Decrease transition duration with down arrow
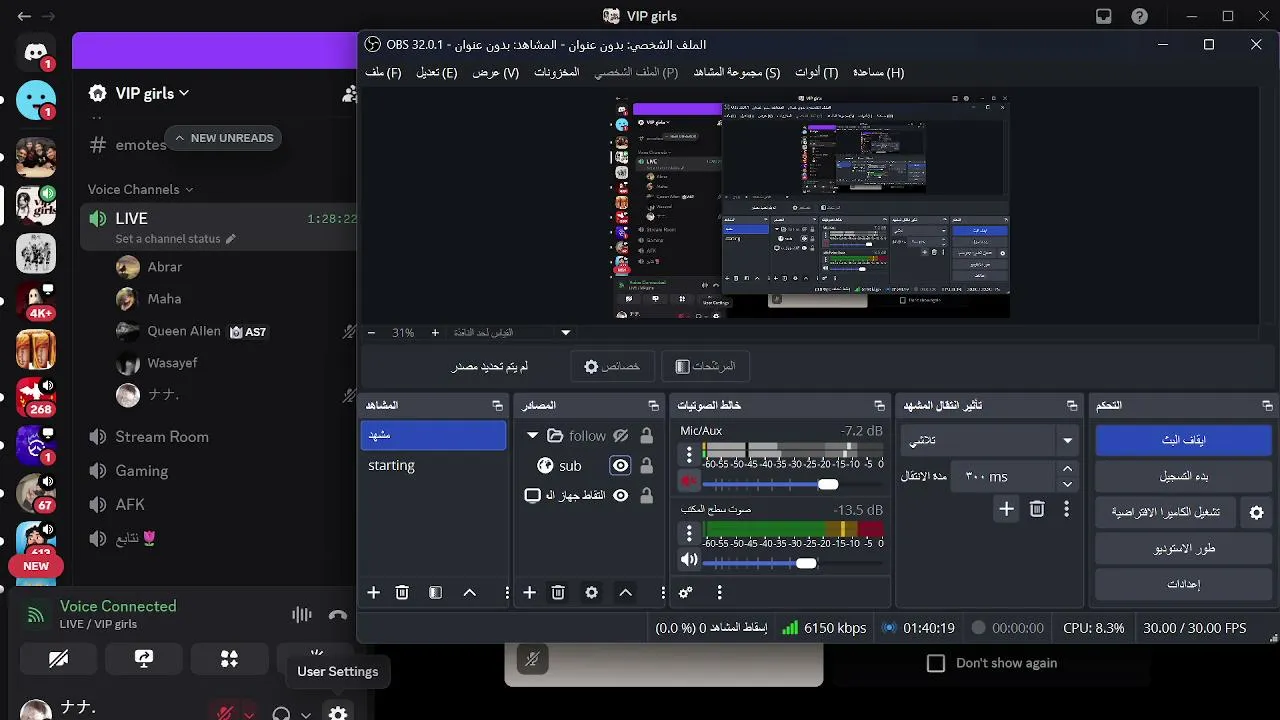1280x720 pixels. (1067, 484)
